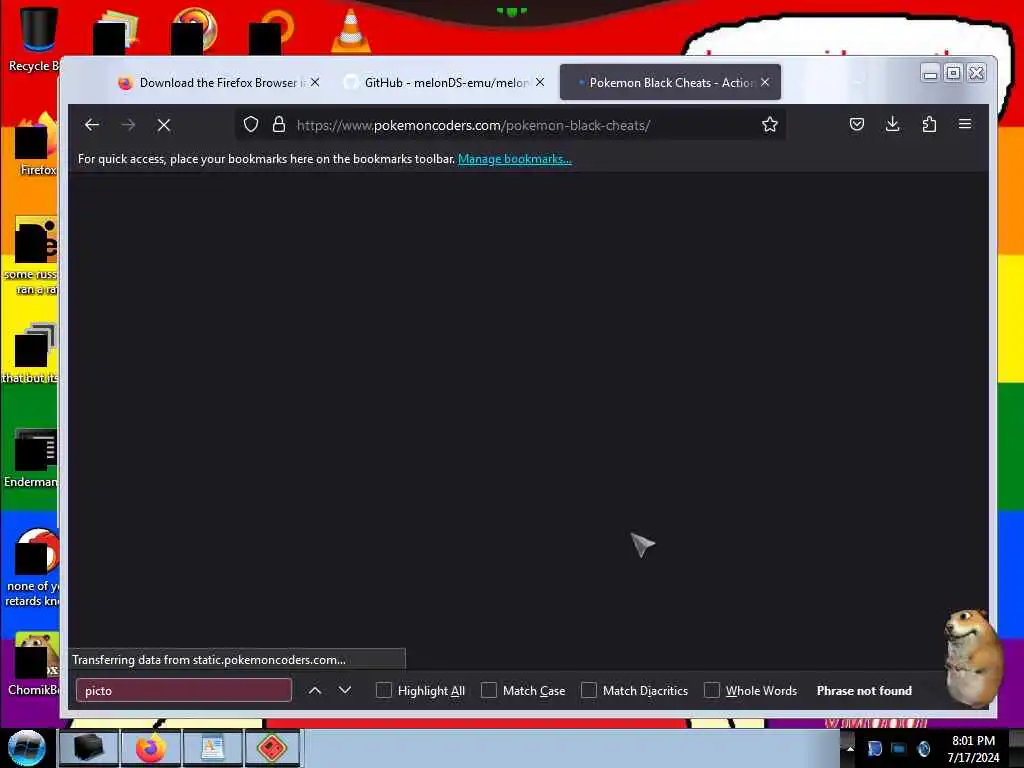Stop loading the current page
Screen dimensions: 1024x768
[164, 125]
